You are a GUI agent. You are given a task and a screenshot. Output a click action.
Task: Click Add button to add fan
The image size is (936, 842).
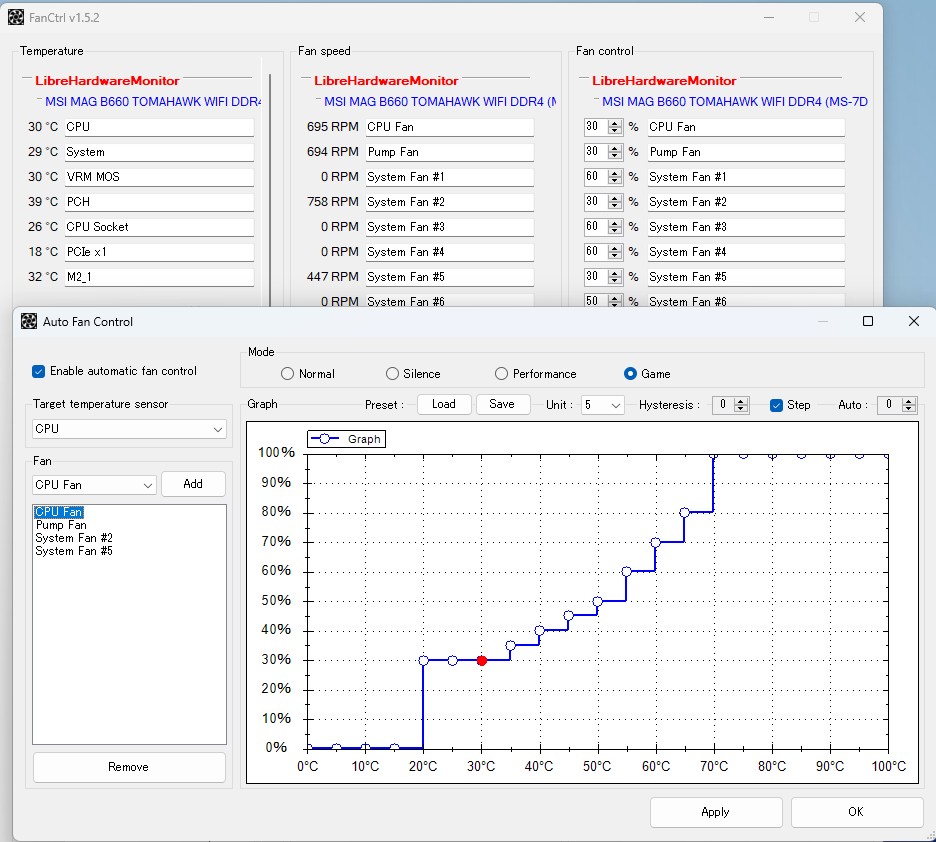[193, 484]
